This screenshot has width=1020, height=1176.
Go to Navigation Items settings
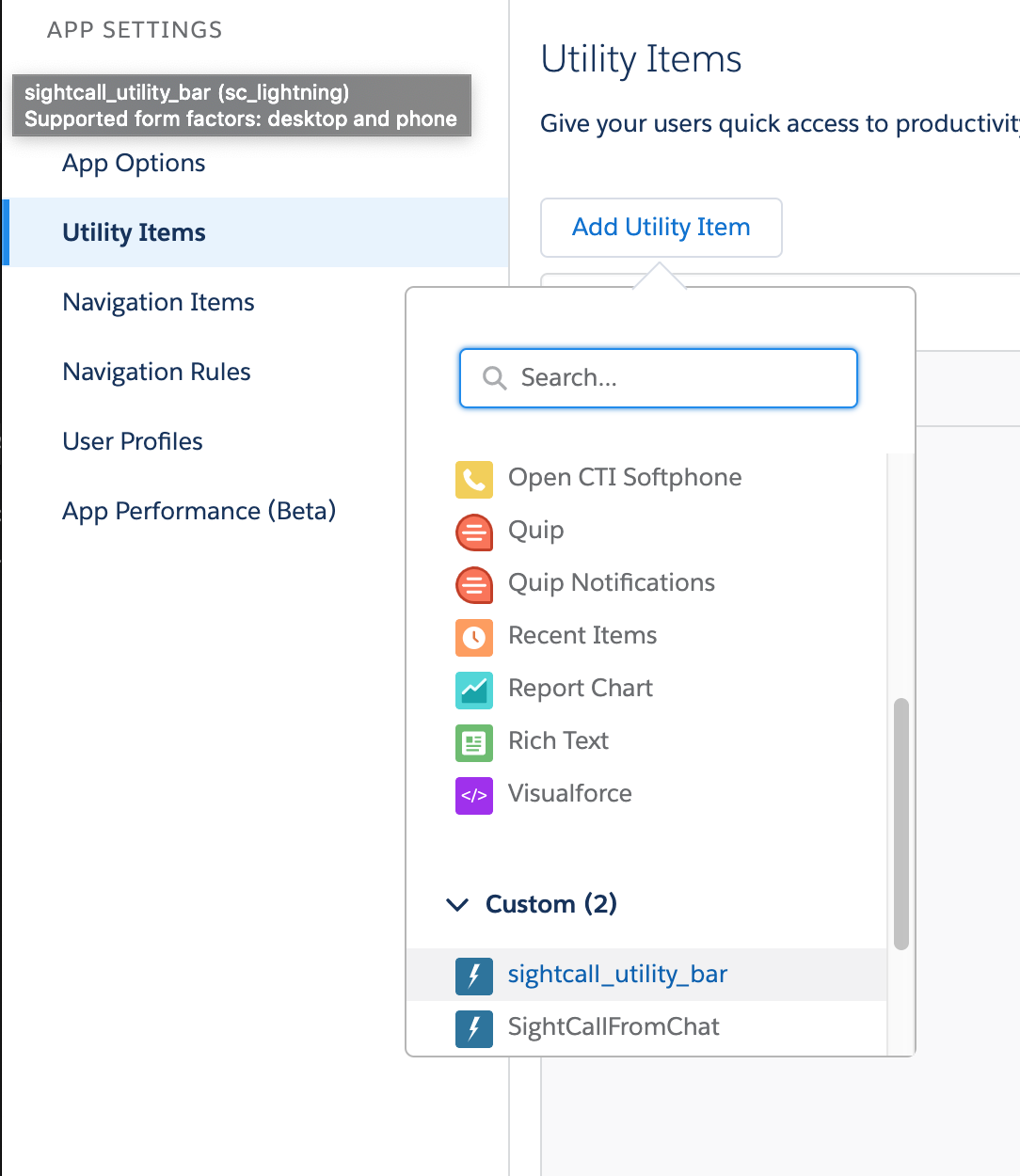pyautogui.click(x=158, y=302)
